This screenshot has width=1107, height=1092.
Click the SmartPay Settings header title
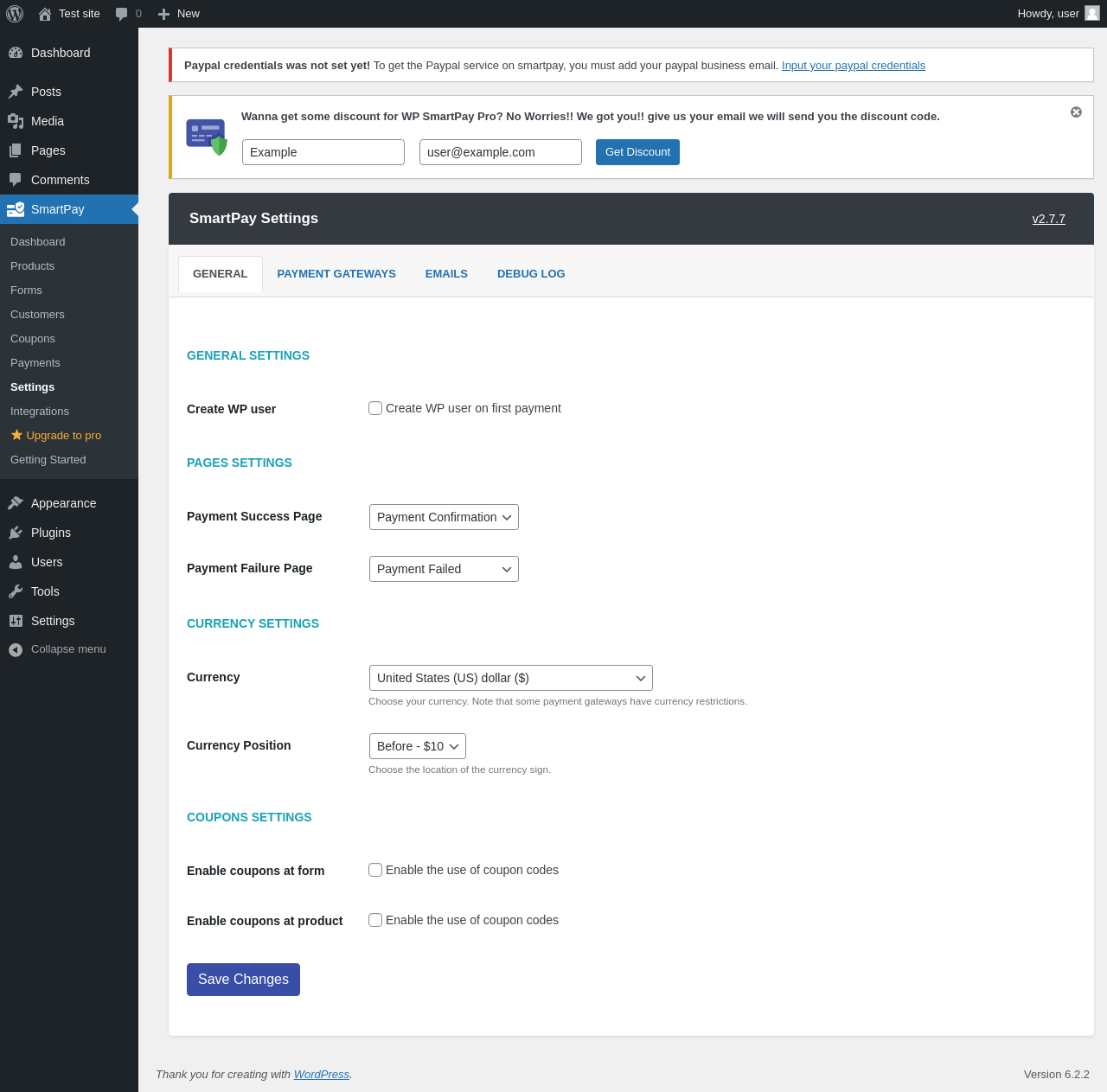253,219
